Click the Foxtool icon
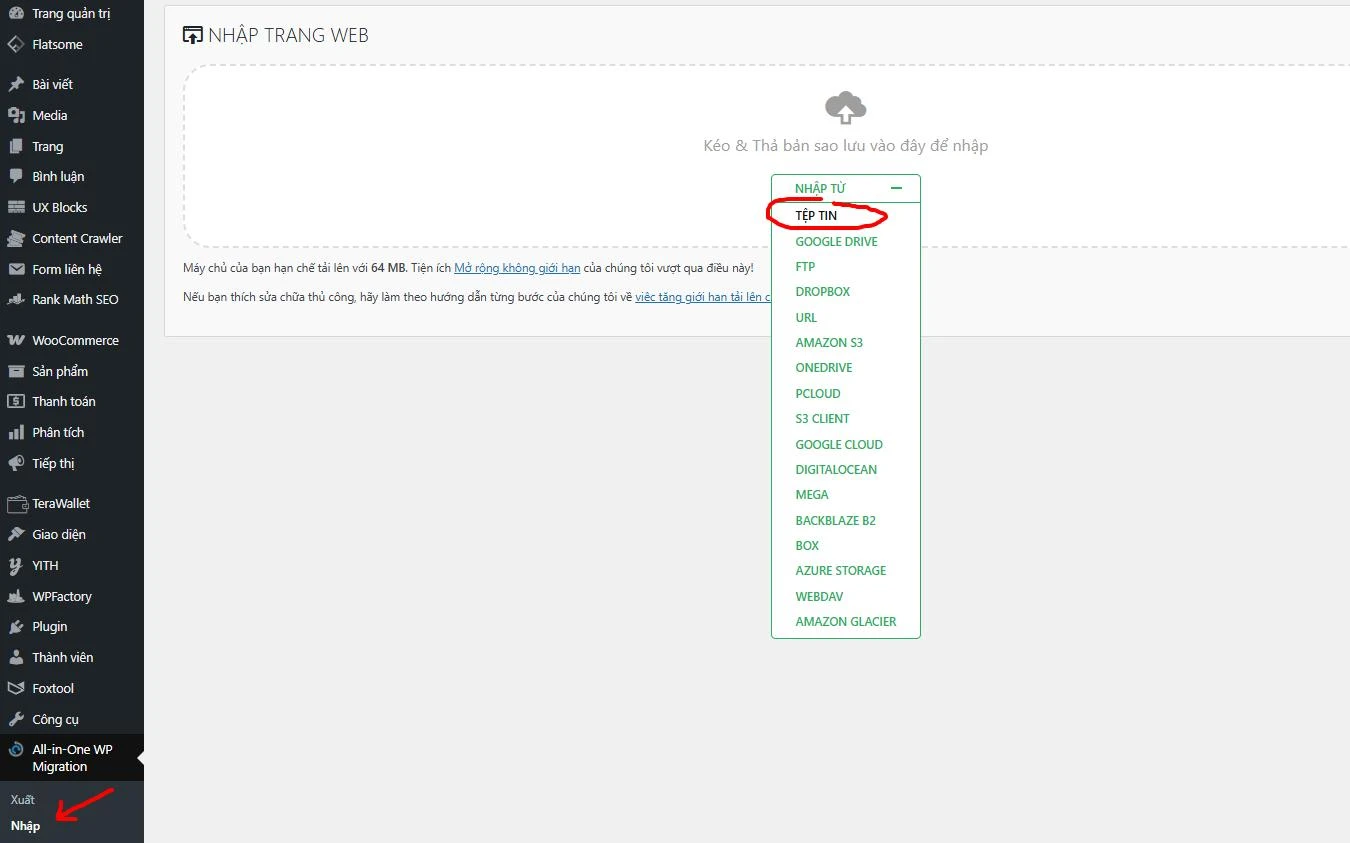 pos(15,688)
